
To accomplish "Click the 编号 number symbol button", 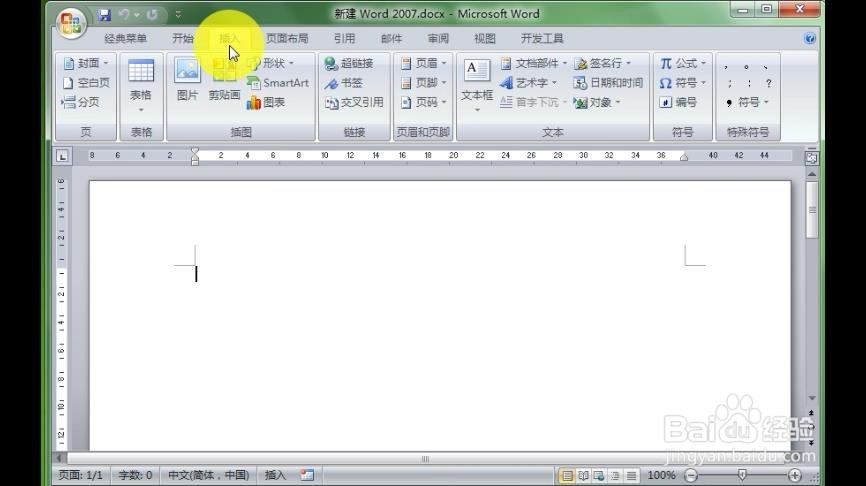I will pyautogui.click(x=679, y=102).
